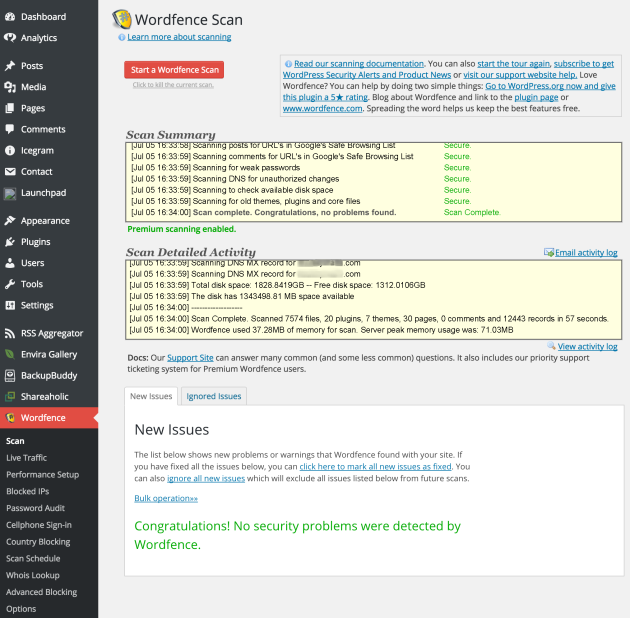The image size is (630, 618).
Task: Click to kill the current scan link
Action: click(173, 85)
